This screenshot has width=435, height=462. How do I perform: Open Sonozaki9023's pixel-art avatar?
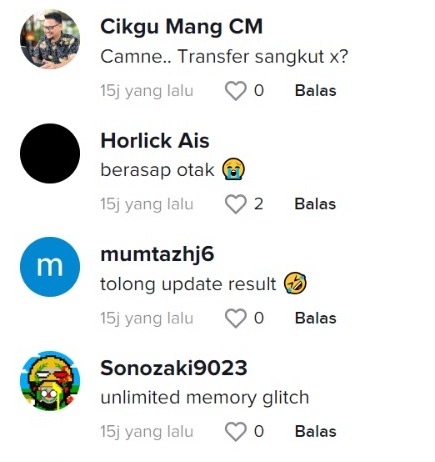[50, 381]
